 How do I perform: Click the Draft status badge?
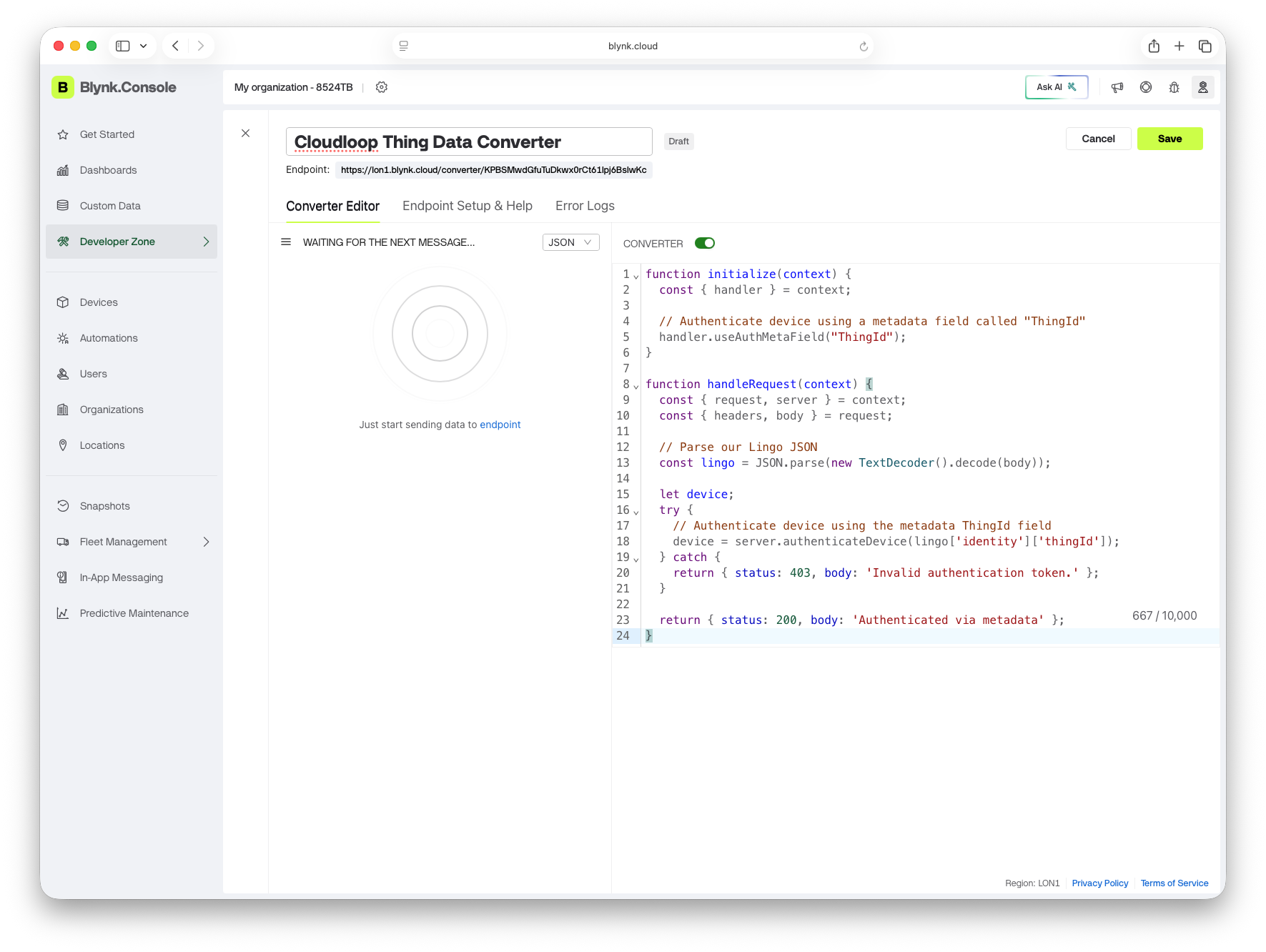click(x=678, y=142)
